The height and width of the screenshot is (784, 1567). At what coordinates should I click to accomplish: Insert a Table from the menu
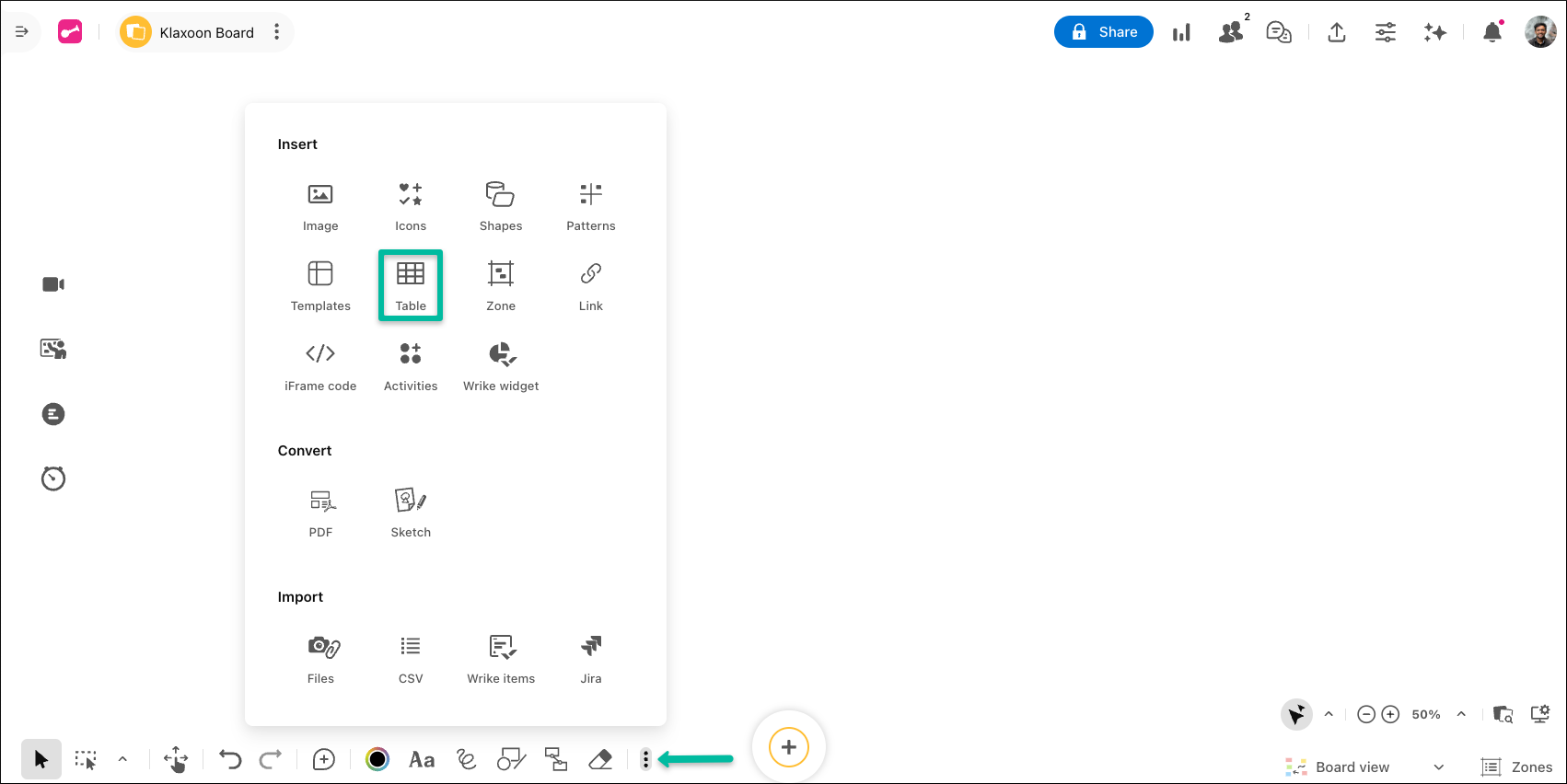[411, 285]
